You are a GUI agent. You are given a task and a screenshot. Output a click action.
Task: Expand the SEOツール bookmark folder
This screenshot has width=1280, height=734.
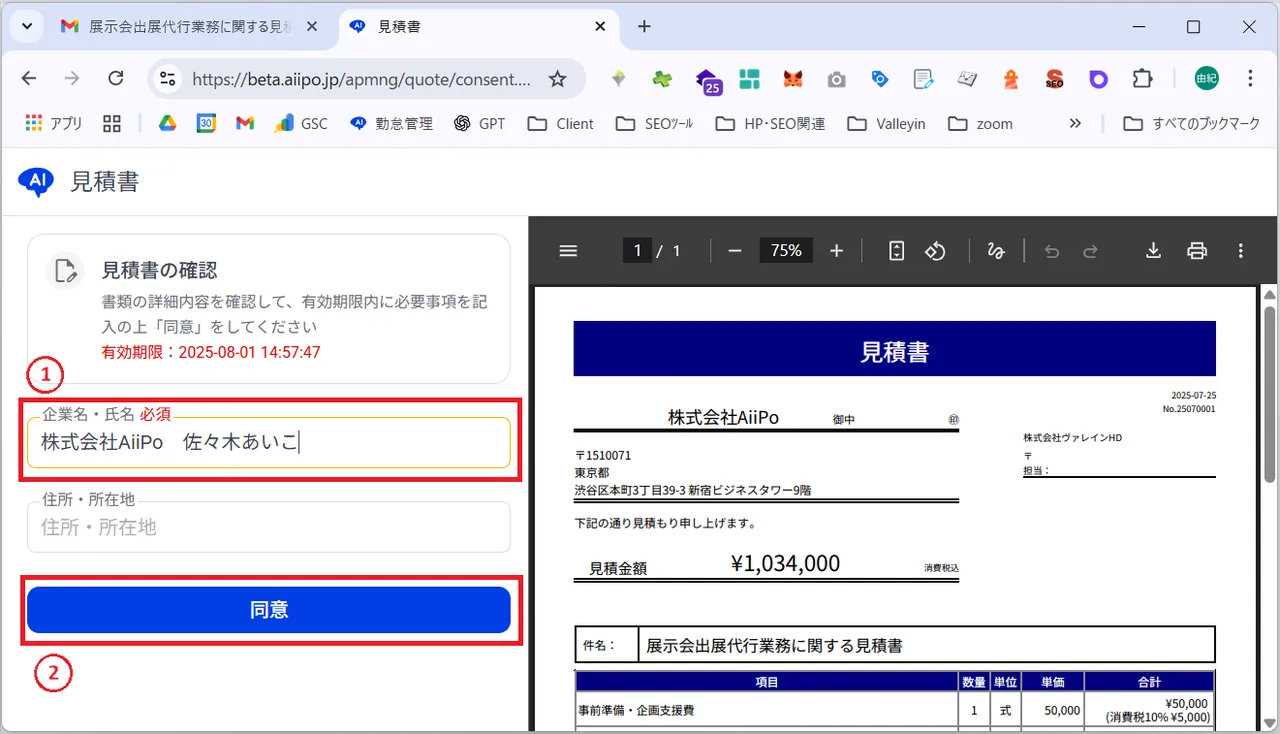pyautogui.click(x=654, y=123)
